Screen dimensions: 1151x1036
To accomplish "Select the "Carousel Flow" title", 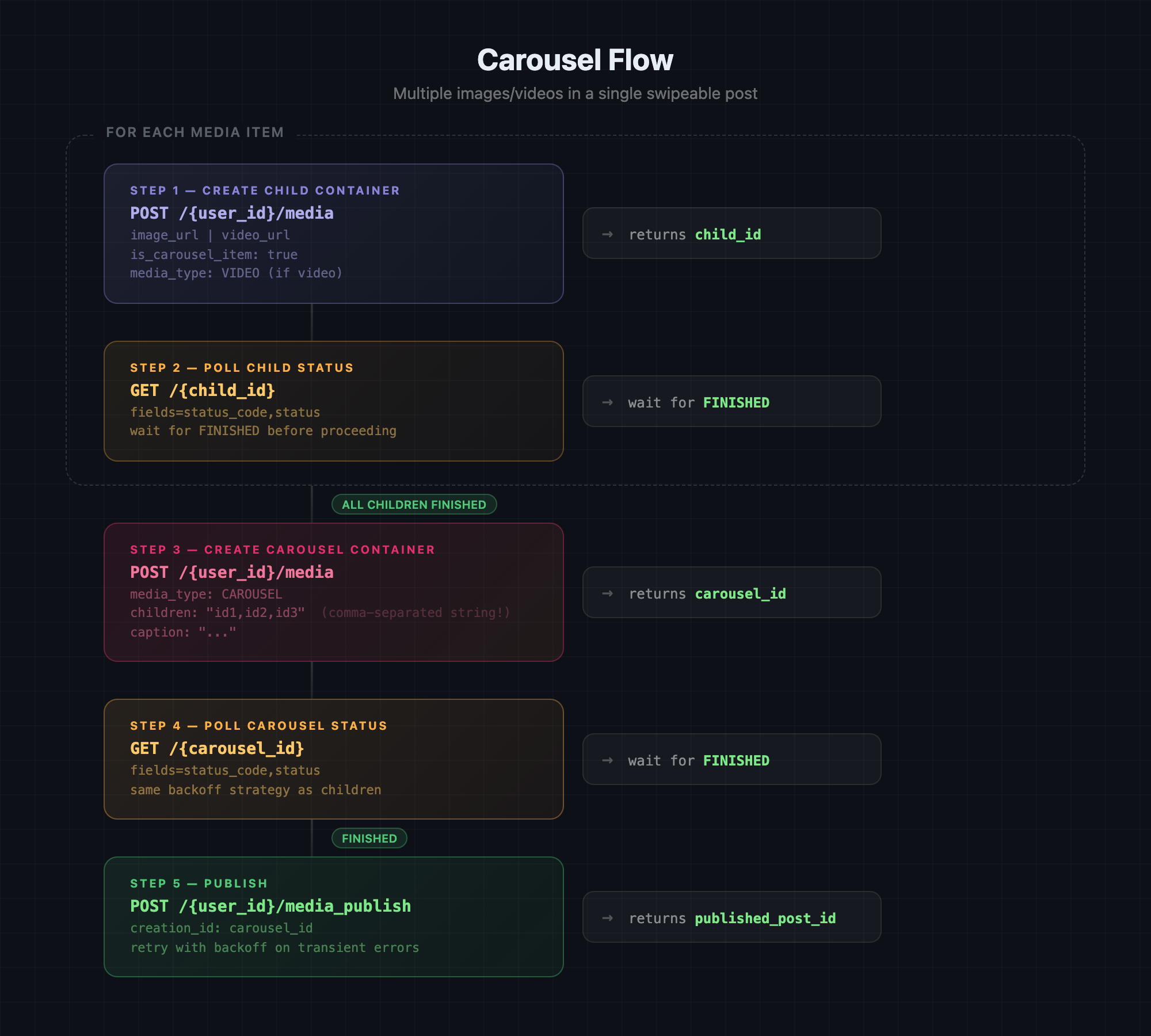I will (575, 60).
